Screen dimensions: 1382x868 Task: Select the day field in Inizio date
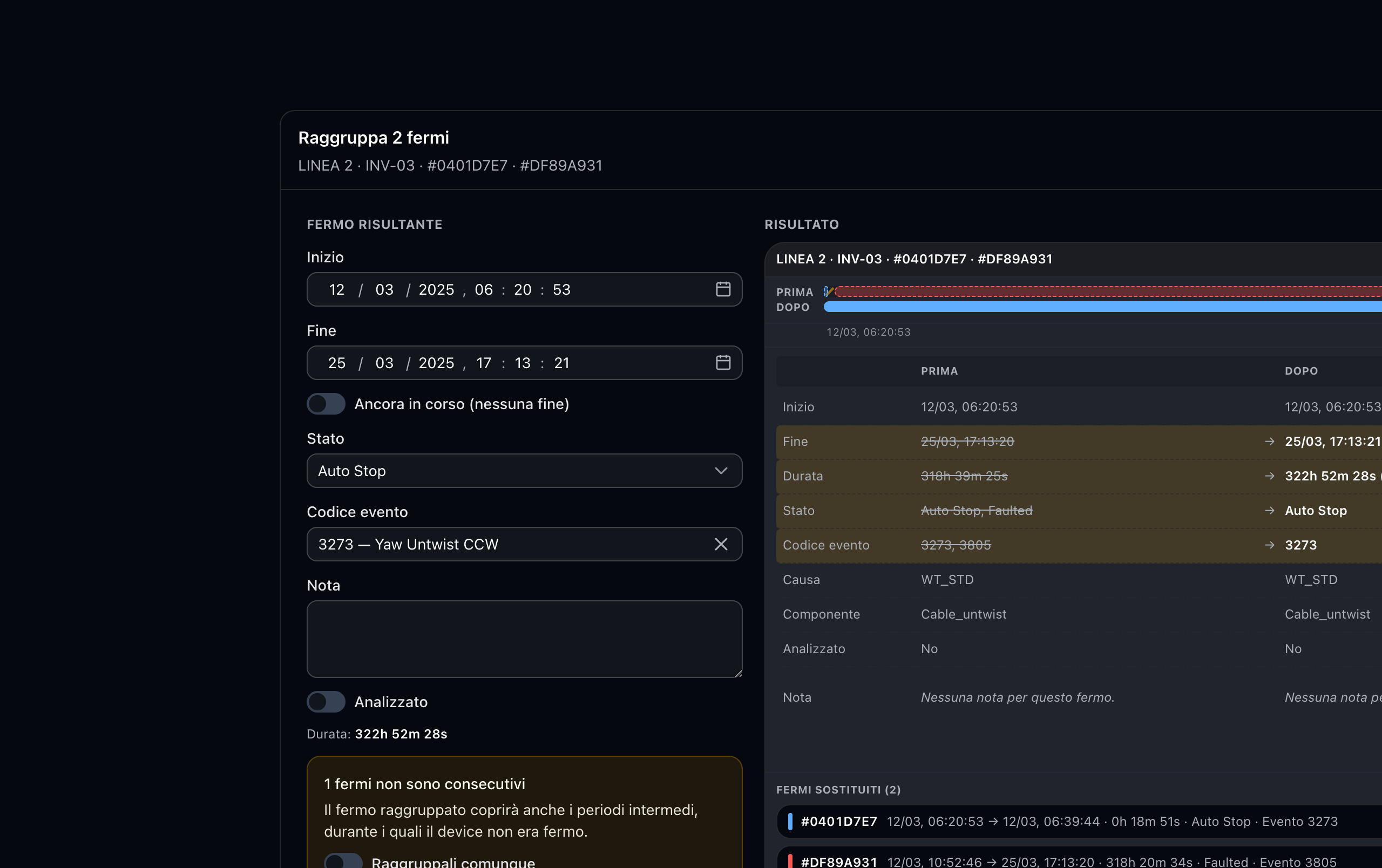(336, 290)
